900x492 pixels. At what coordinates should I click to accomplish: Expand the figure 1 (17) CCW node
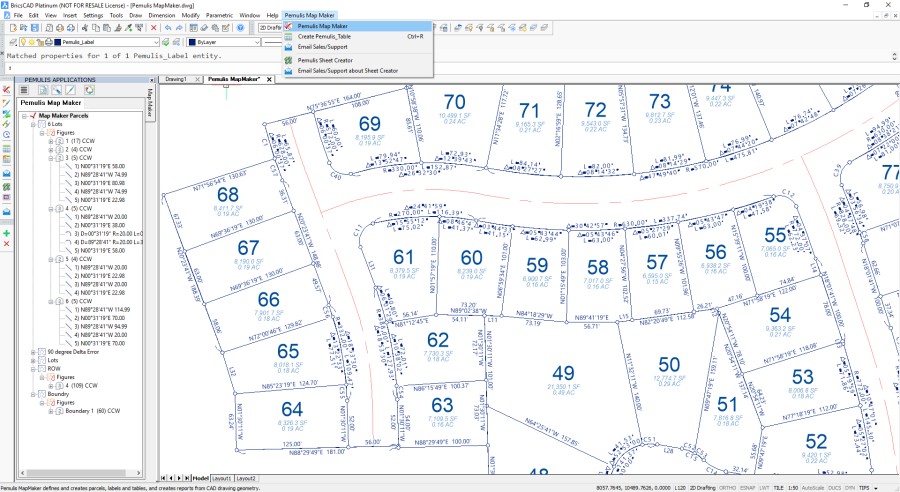click(x=51, y=141)
